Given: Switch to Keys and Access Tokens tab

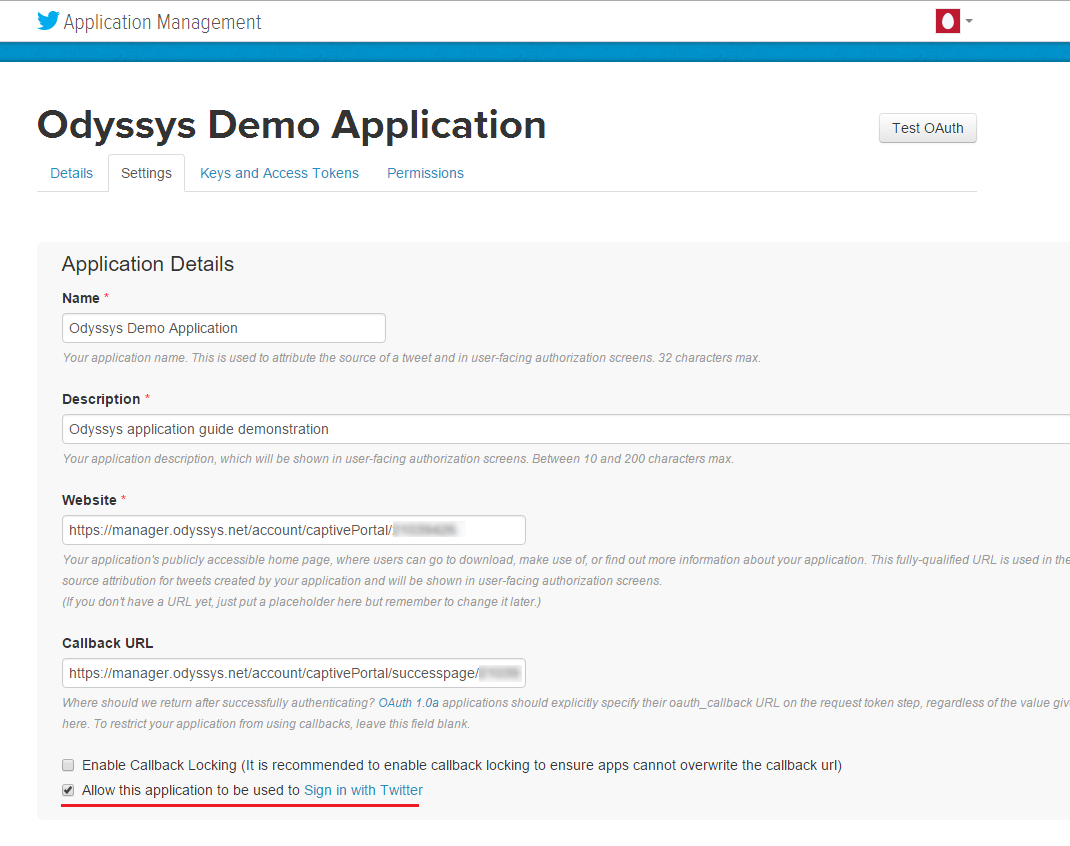Looking at the screenshot, I should tap(279, 173).
